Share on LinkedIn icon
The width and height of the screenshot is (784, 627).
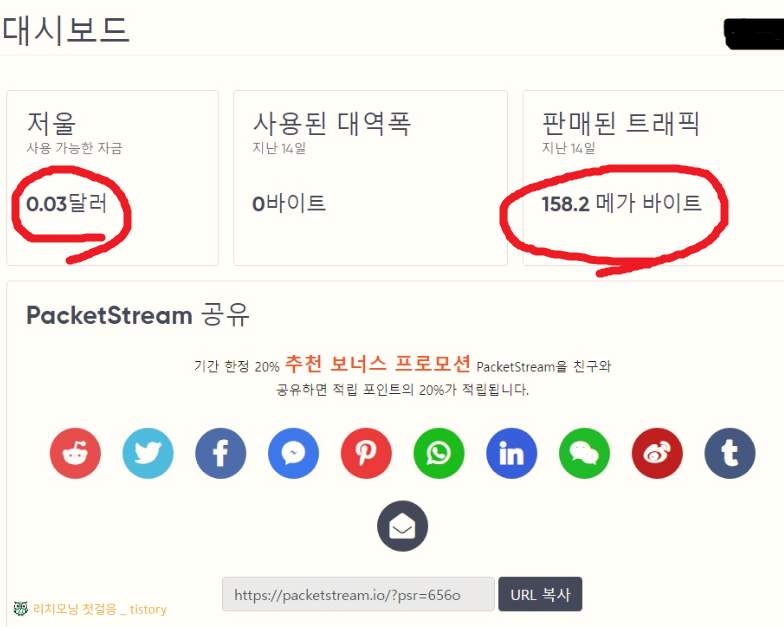[x=512, y=453]
